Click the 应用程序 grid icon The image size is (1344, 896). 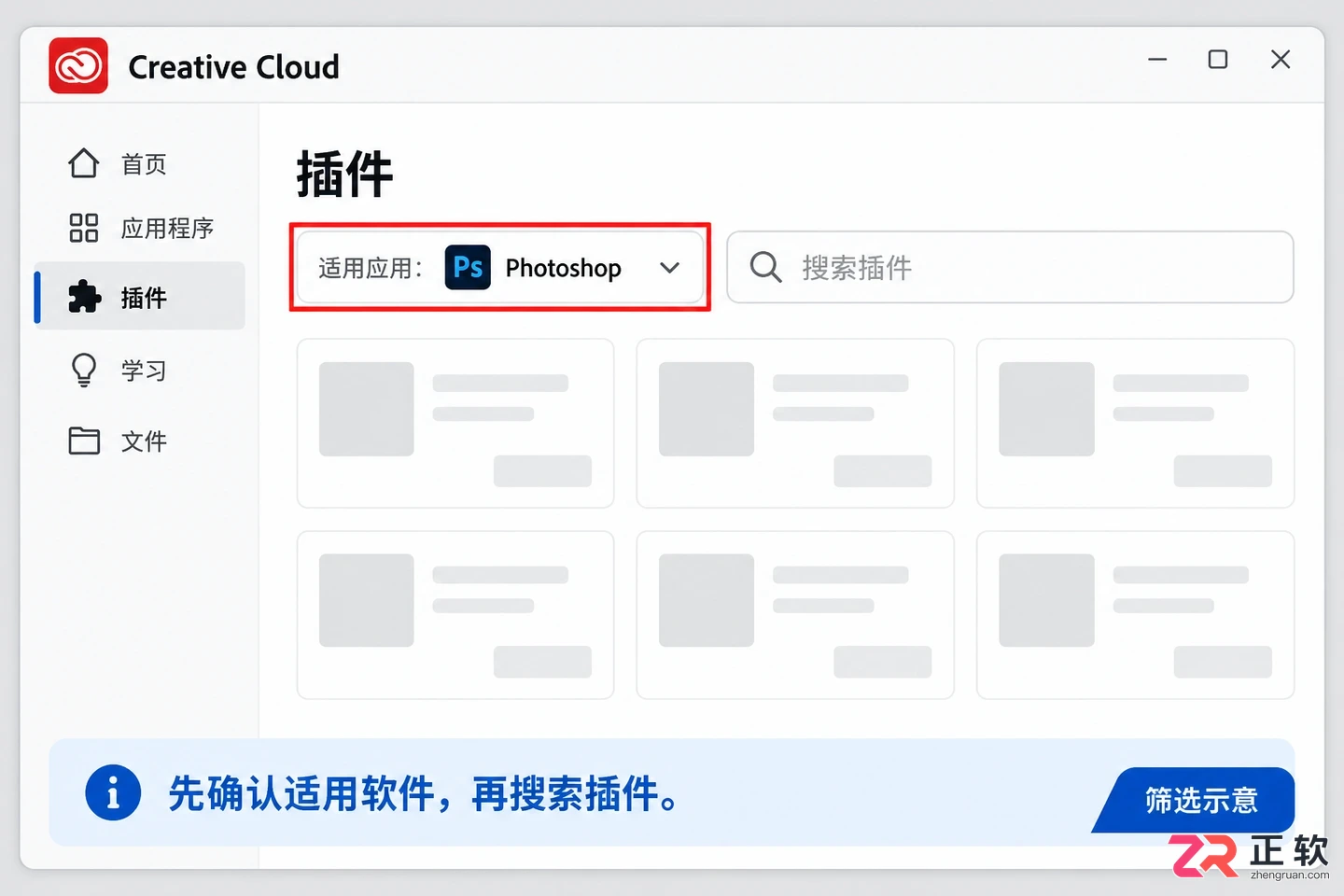tap(83, 228)
